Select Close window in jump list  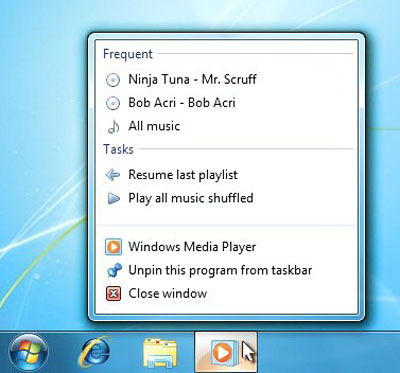pos(226,294)
